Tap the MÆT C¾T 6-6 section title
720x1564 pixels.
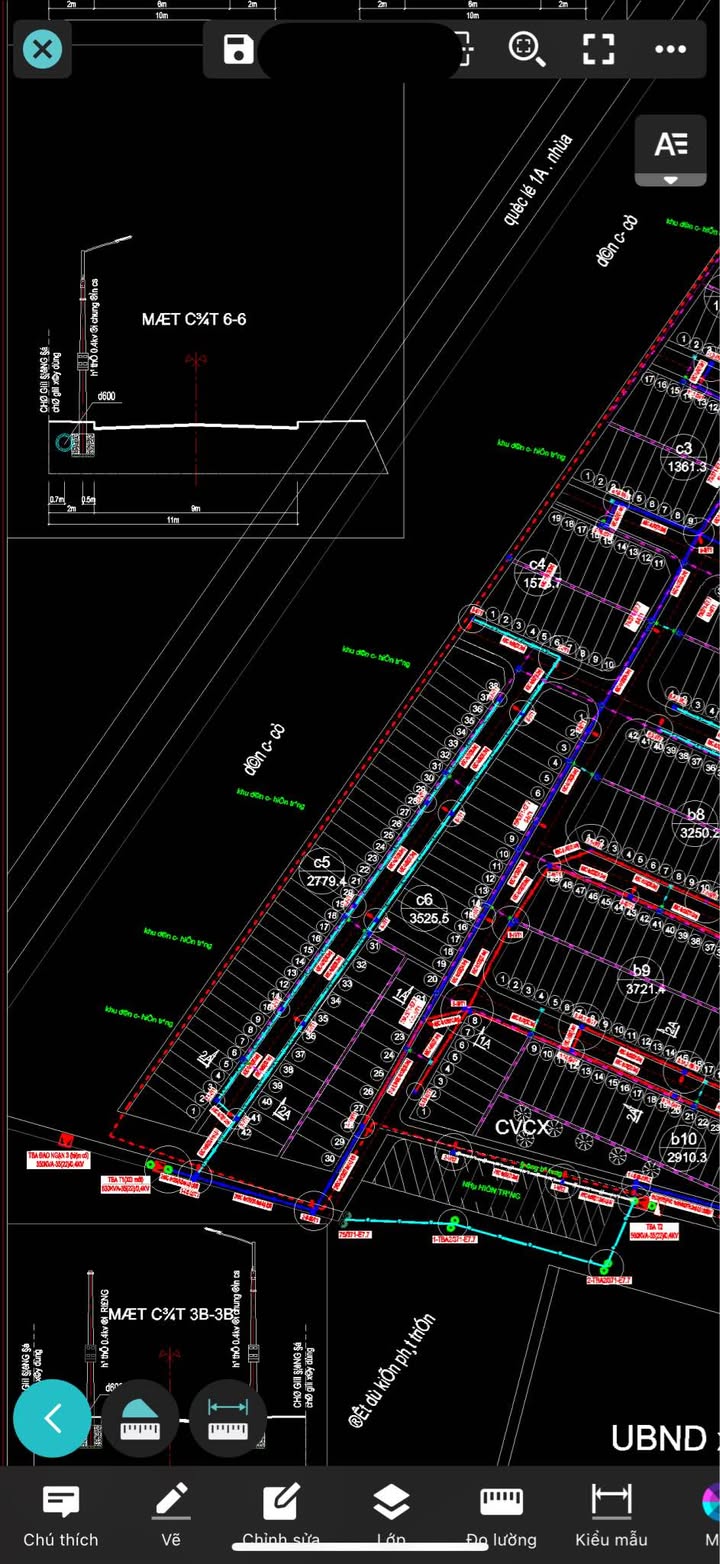(x=193, y=319)
